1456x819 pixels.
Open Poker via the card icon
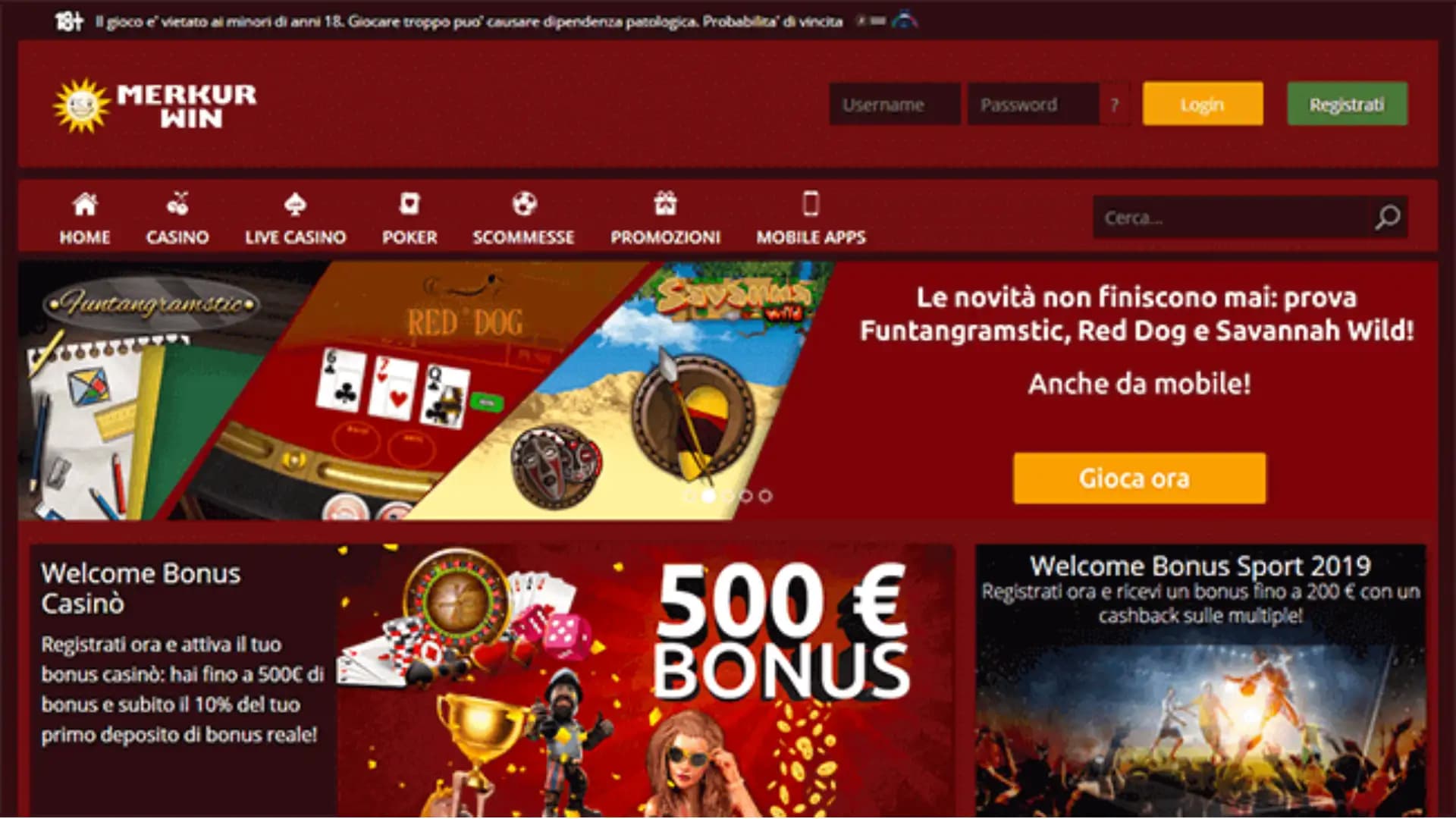point(409,203)
